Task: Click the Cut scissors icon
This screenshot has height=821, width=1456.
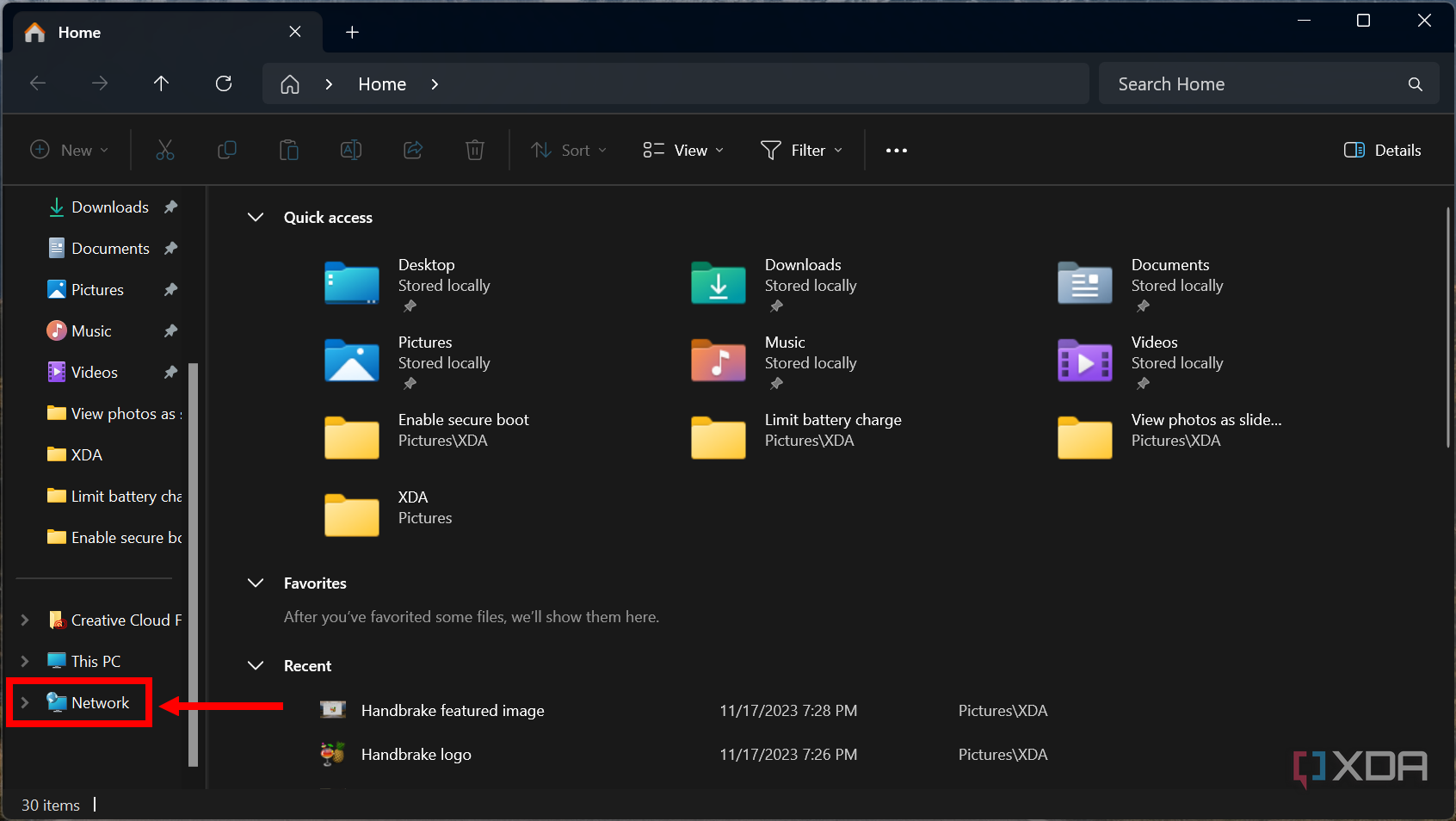Action: pyautogui.click(x=165, y=151)
